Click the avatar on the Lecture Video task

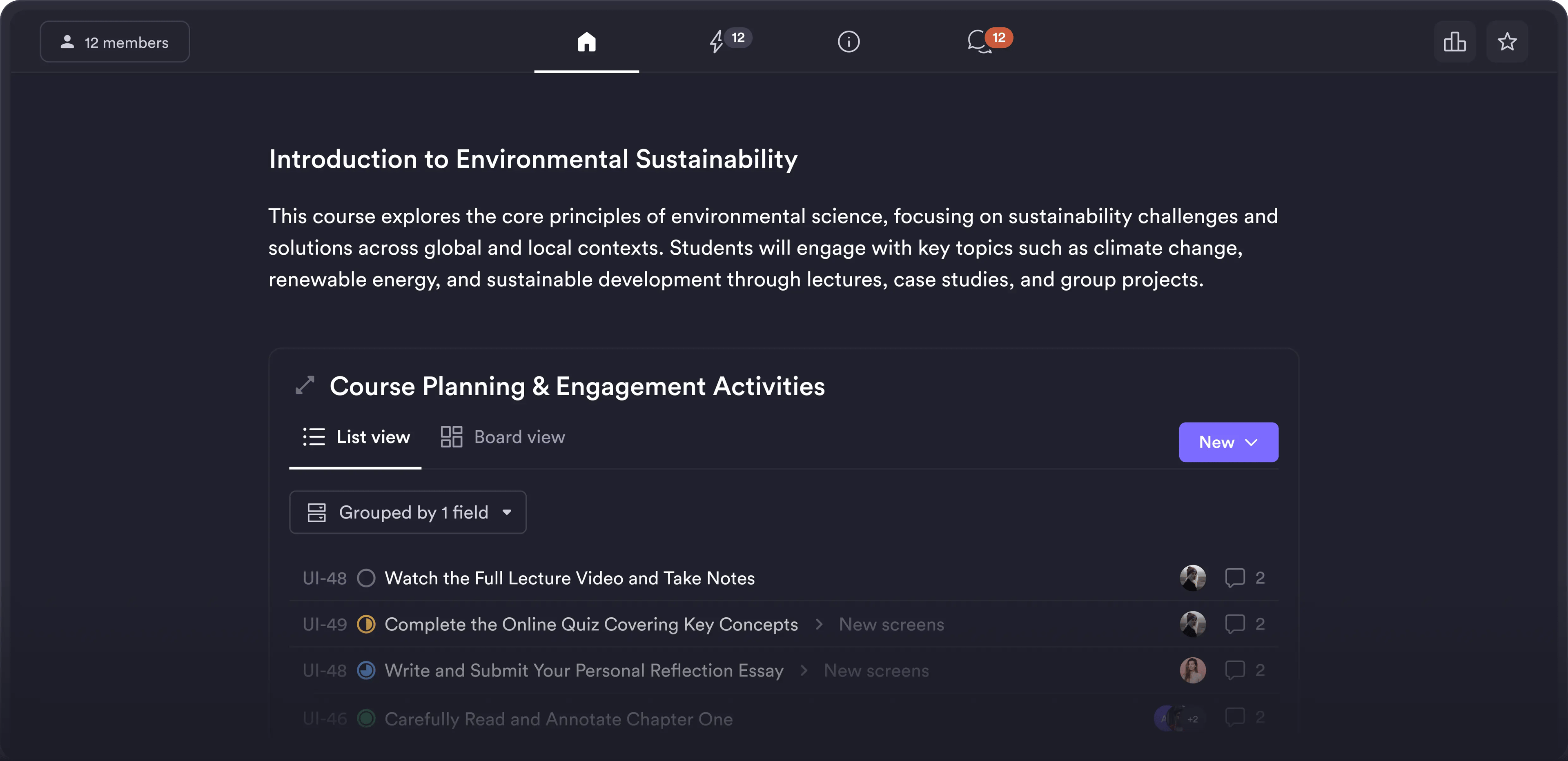(1193, 578)
